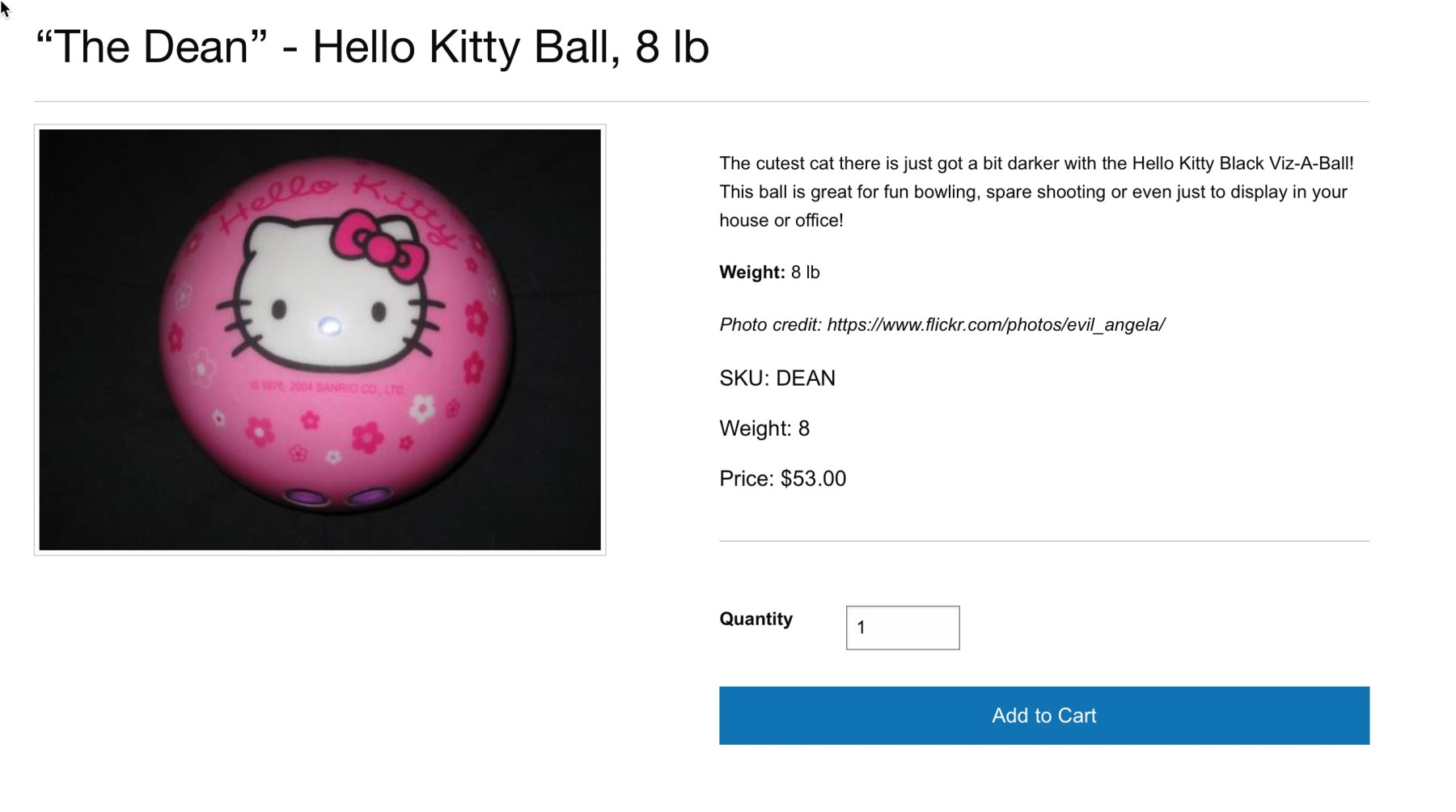Click the bold Weight: label in description
1456x812 pixels.
(748, 273)
